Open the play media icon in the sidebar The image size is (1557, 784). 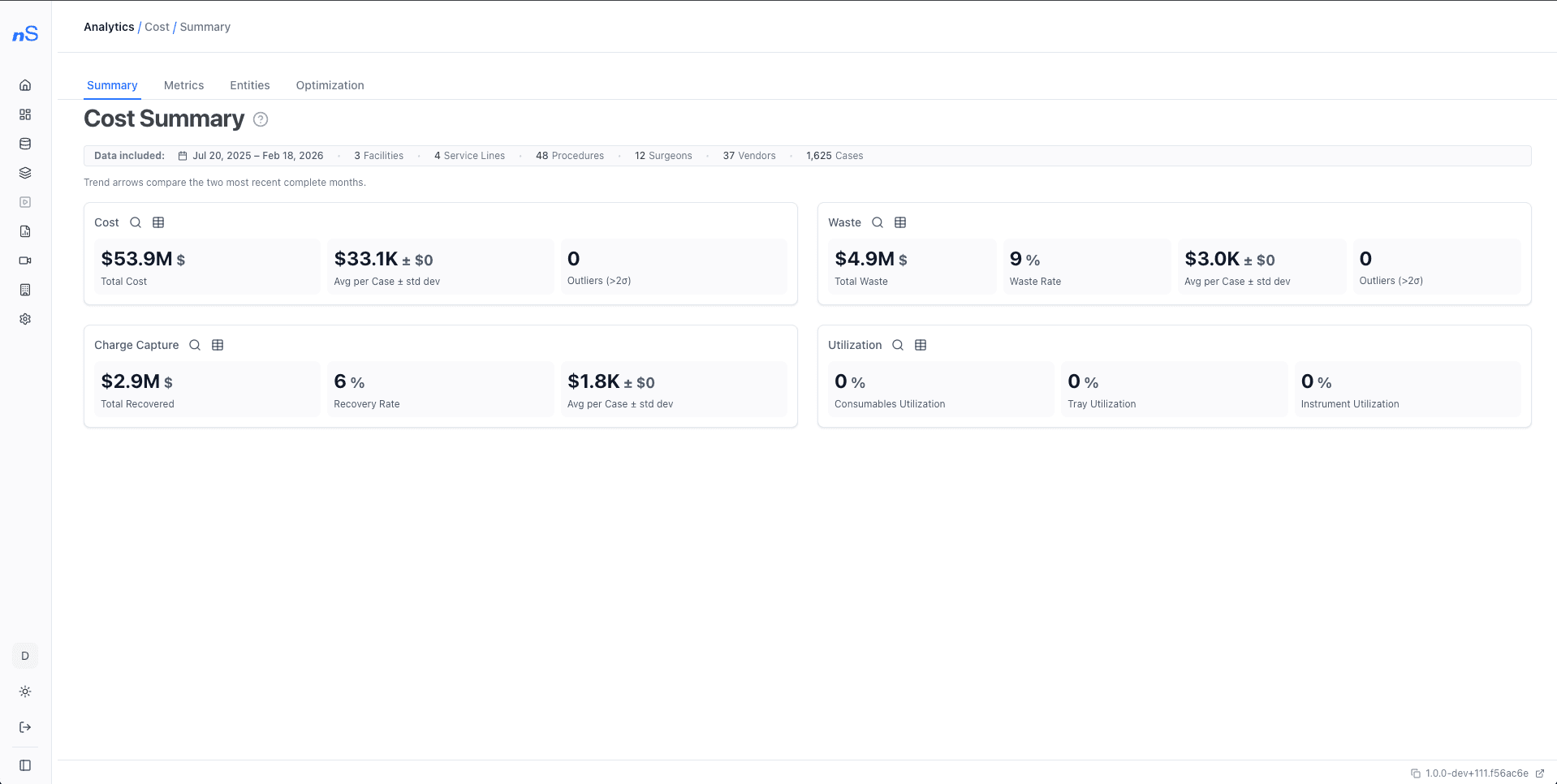pos(25,202)
